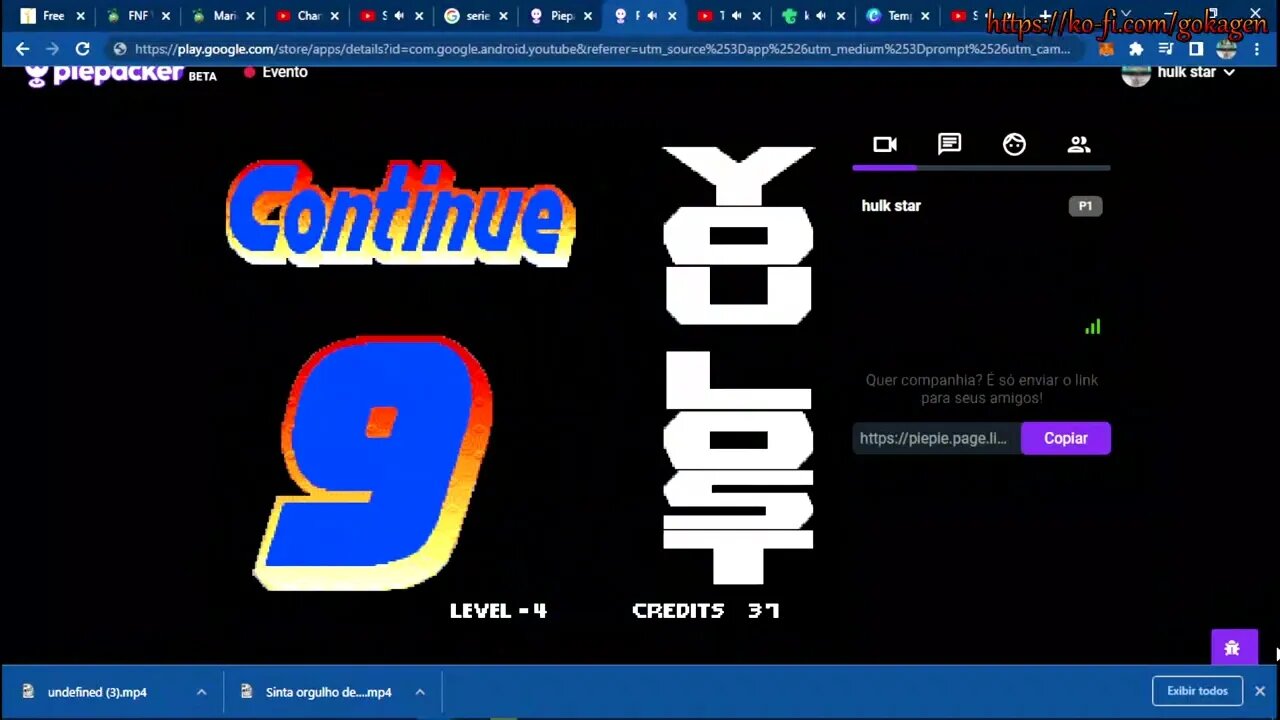Open the players list tab
This screenshot has width=1280, height=720.
(x=1079, y=145)
